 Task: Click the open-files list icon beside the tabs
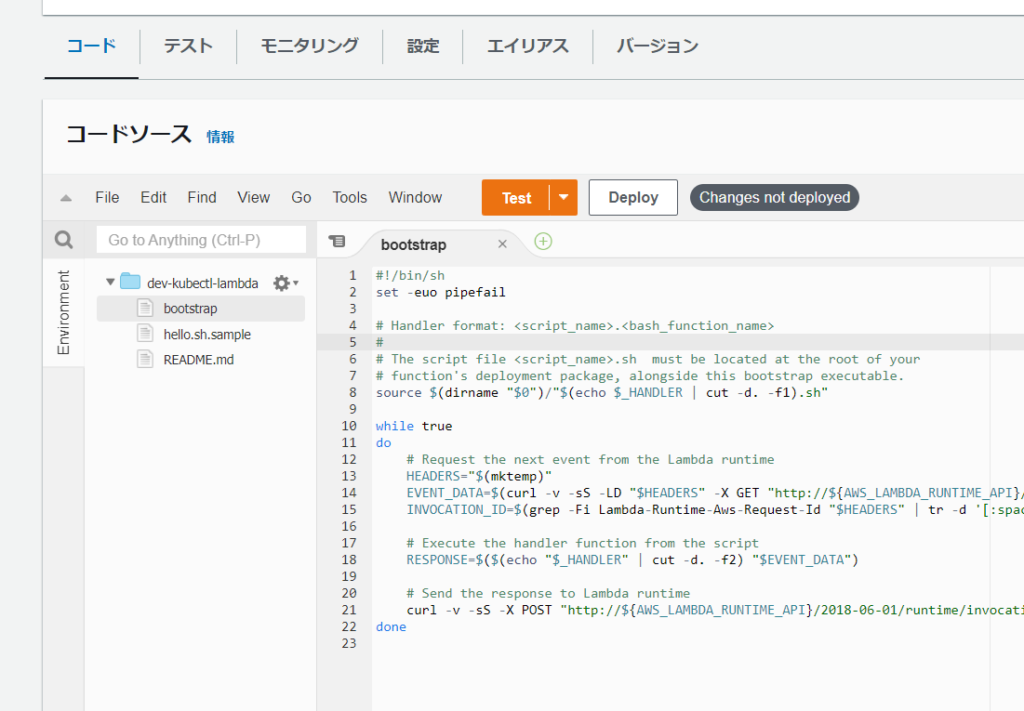tap(337, 242)
